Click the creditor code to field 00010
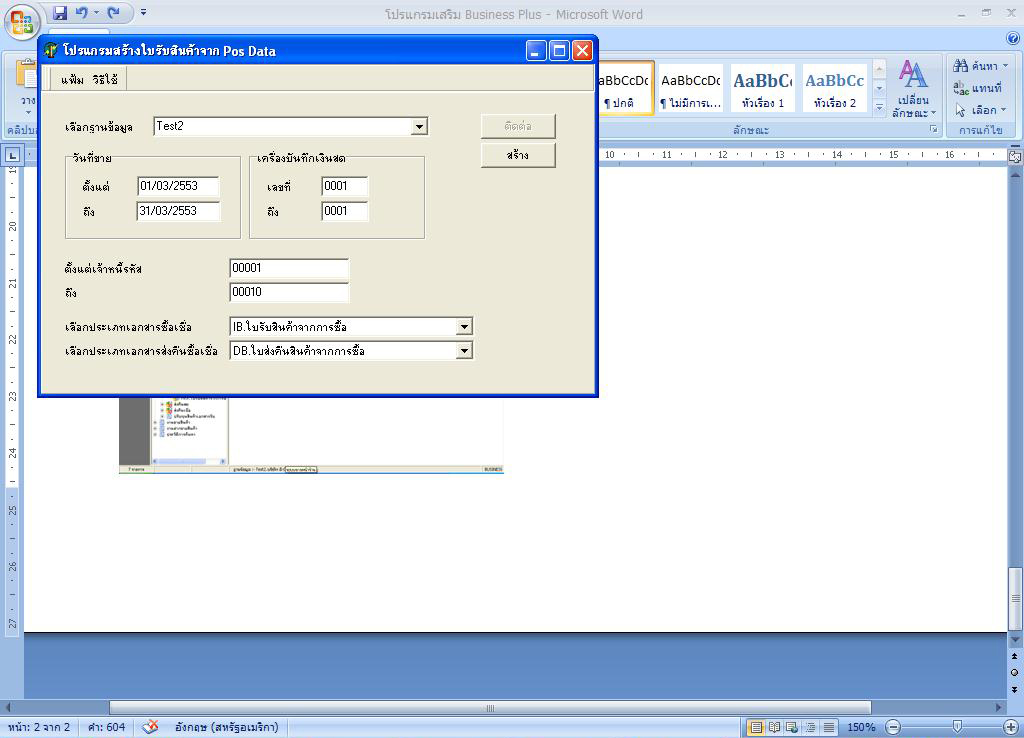 (x=289, y=292)
